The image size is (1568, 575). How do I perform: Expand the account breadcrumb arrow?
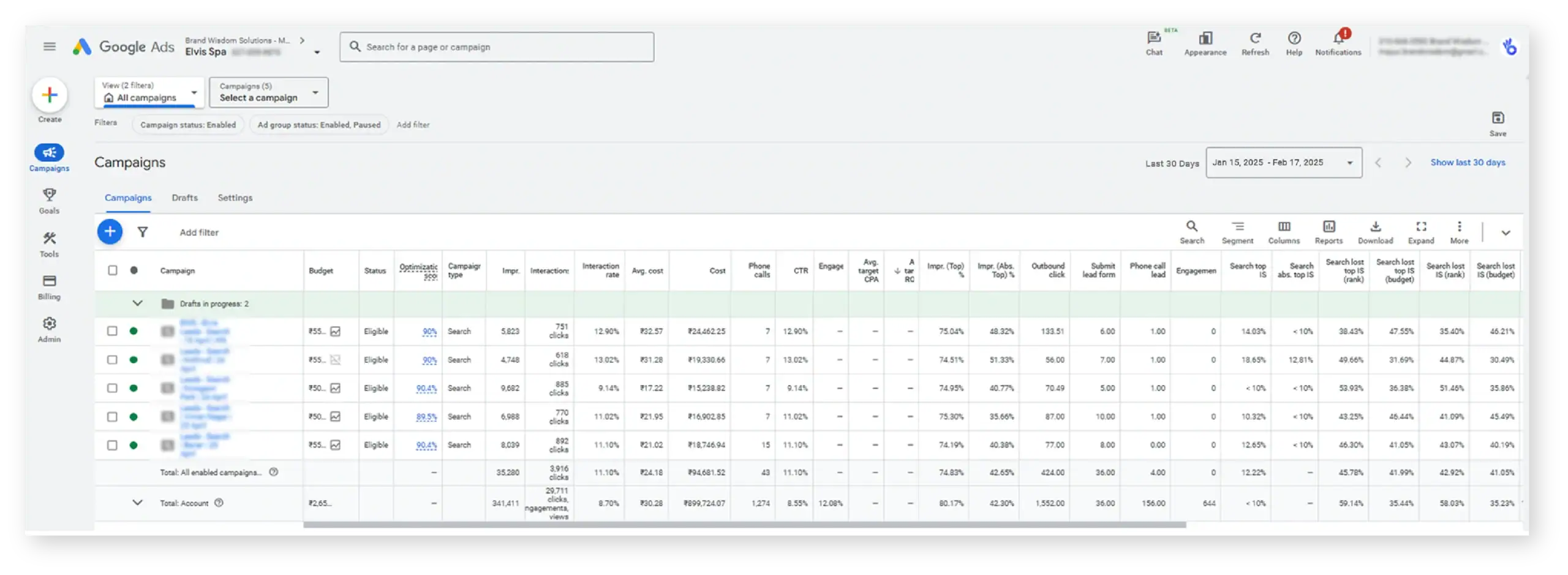point(302,40)
